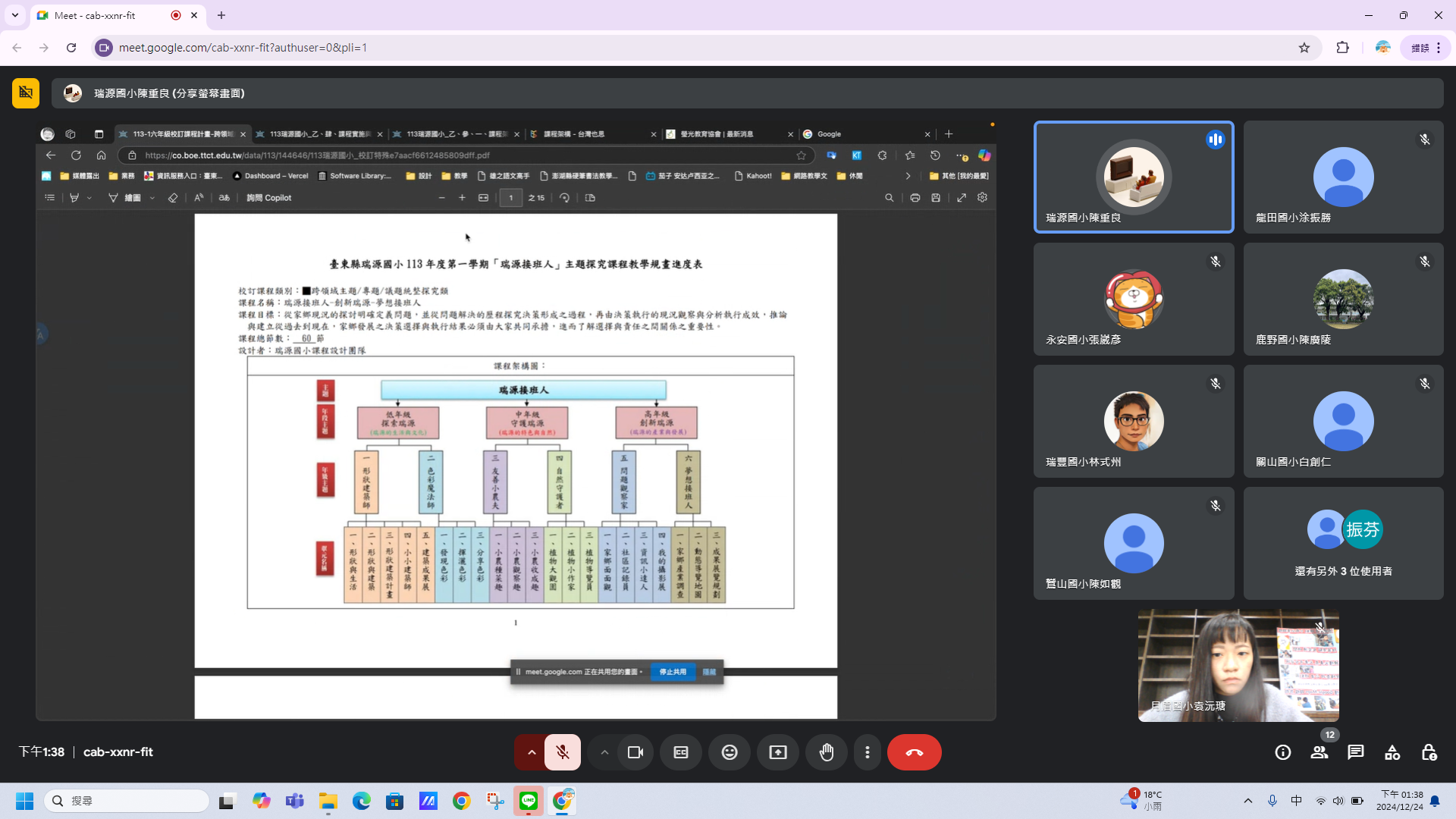The width and height of the screenshot is (1456, 819).
Task: Click 停止共用 button in shared screen bar
Action: pyautogui.click(x=673, y=672)
